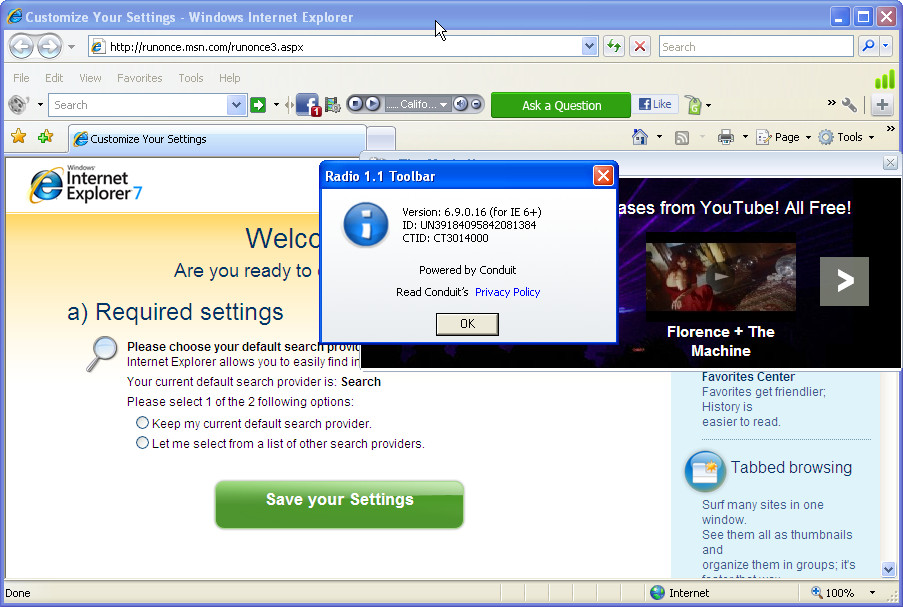Click the Add to Favorites icon
This screenshot has height=607, width=903.
tap(45, 137)
